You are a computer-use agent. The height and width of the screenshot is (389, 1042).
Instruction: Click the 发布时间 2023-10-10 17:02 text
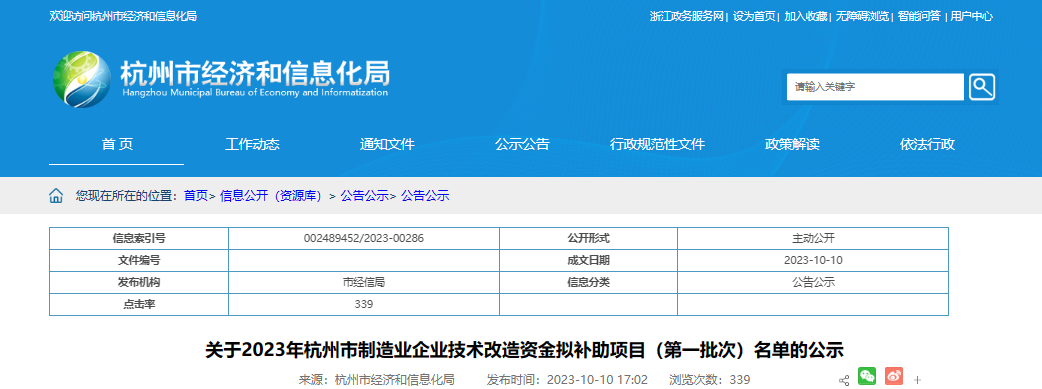point(567,380)
